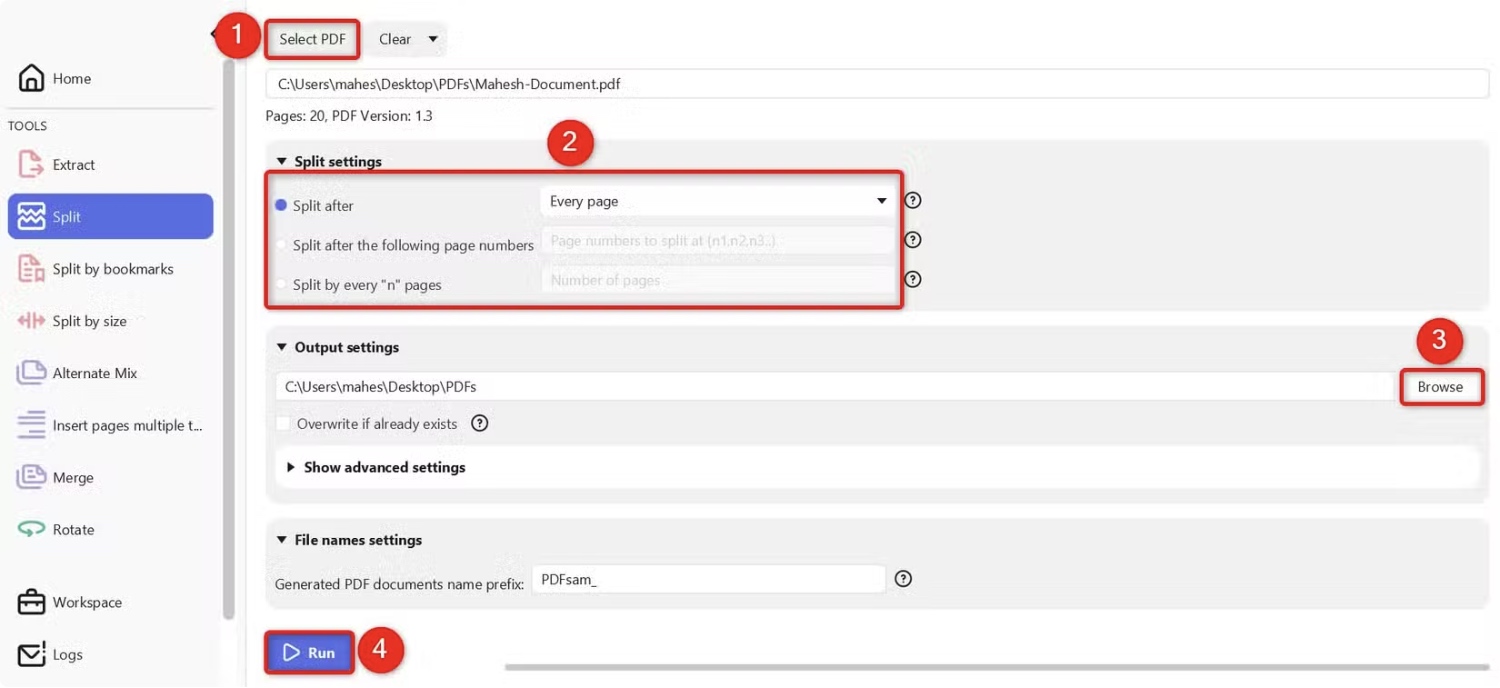Open the Workspace briefcase icon
Screen dimensions: 1500x688
31,602
